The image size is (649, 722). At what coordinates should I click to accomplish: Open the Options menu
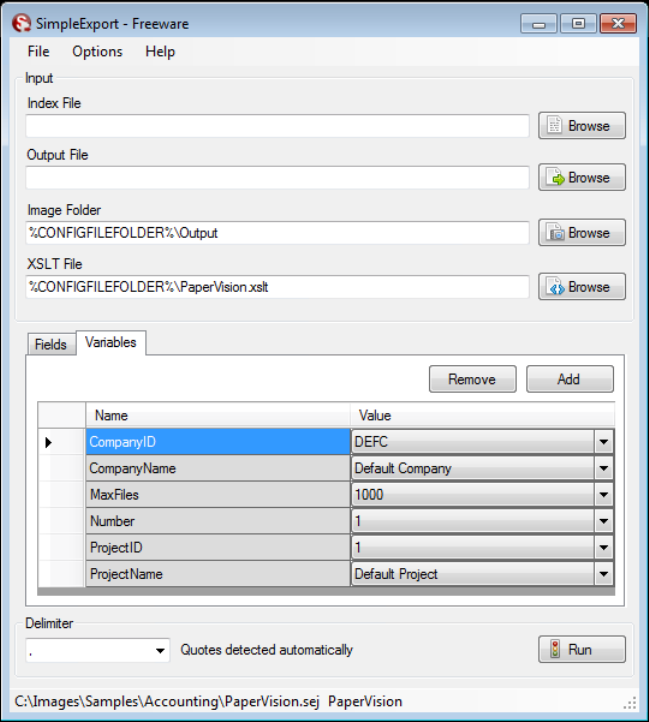(x=97, y=51)
